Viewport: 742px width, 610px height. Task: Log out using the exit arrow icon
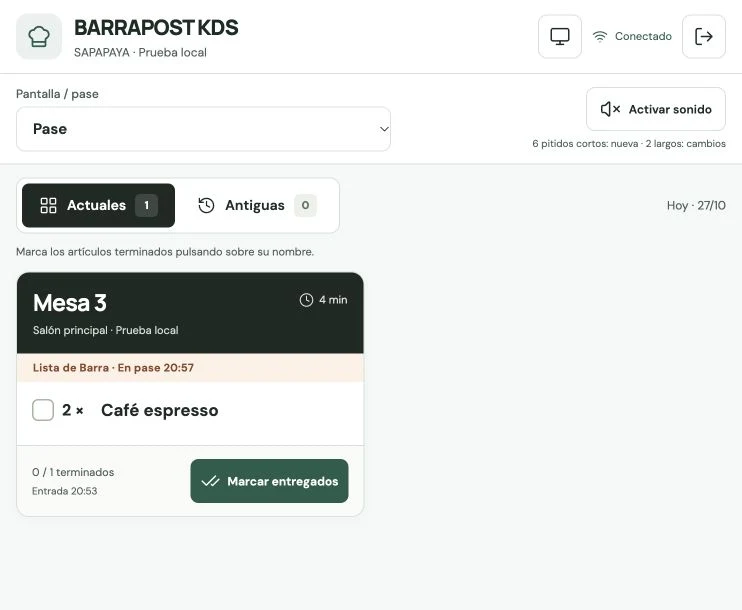pos(704,36)
